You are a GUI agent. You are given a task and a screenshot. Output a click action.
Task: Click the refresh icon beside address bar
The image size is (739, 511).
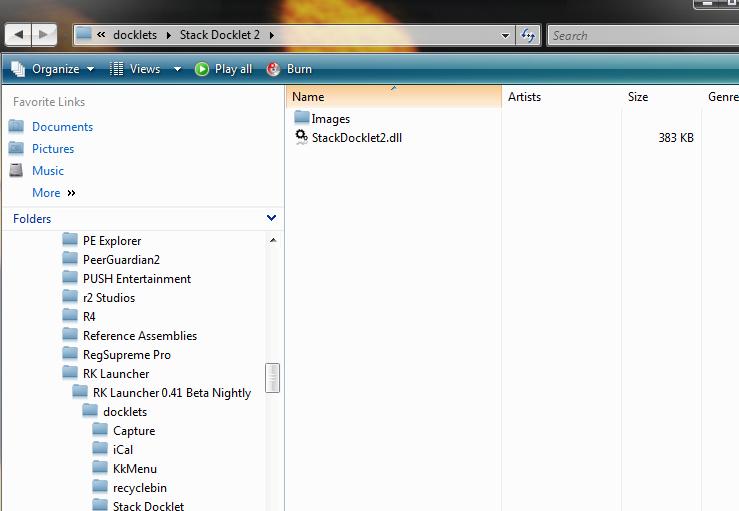click(528, 35)
